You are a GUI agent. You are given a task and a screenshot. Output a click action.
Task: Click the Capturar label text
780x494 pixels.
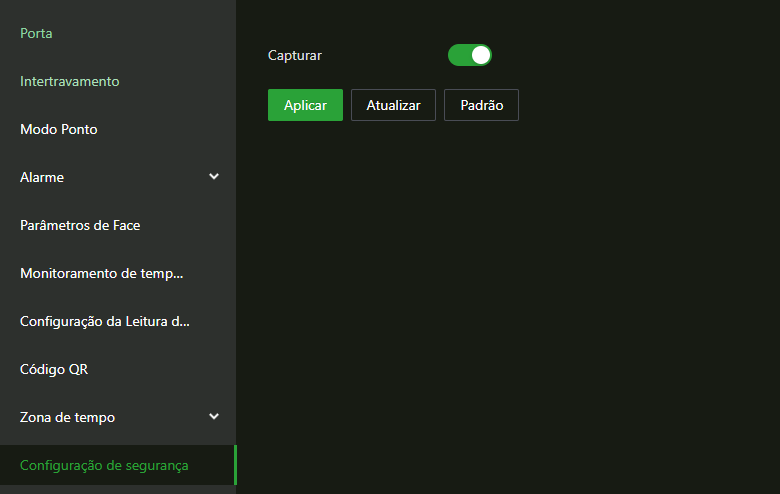tap(295, 55)
